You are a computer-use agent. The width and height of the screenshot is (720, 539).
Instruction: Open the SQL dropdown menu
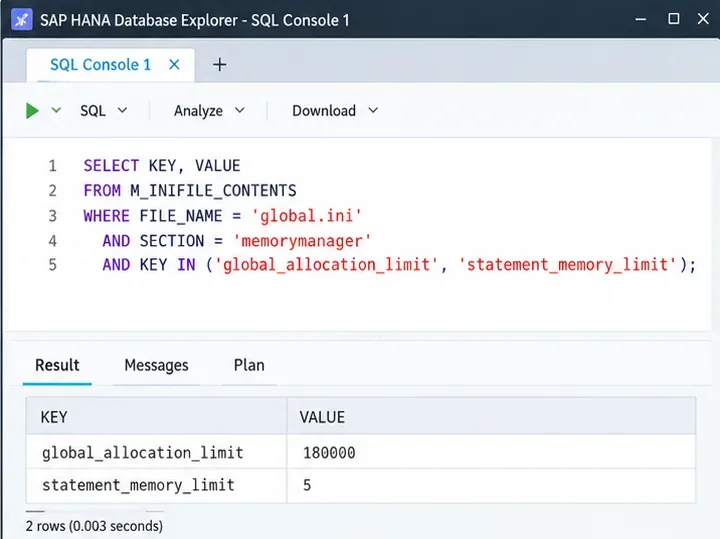pos(103,111)
